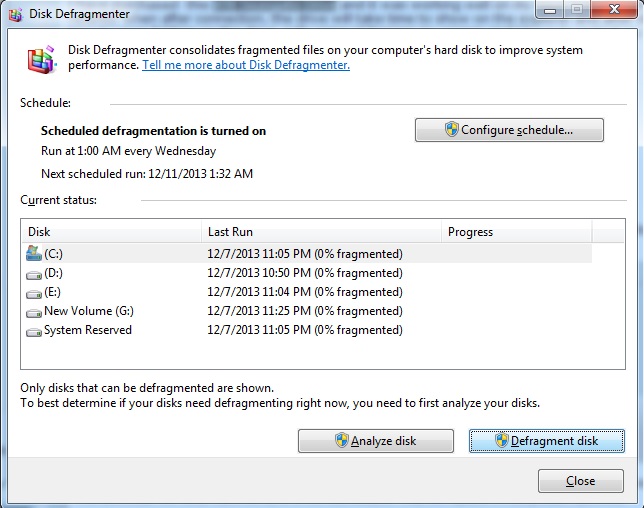
Task: Click the large Disk Defragmenter logo icon
Action: click(x=41, y=60)
